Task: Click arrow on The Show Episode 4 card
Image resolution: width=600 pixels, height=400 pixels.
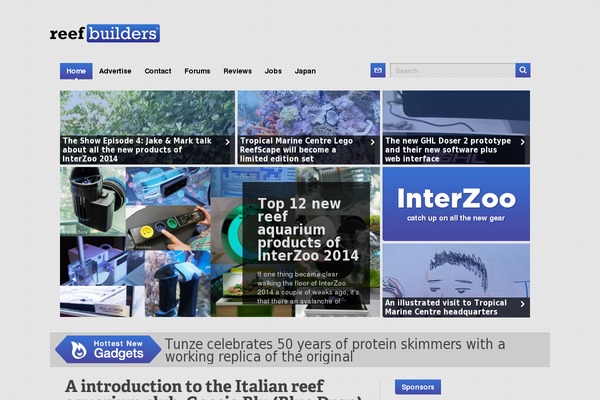Action: tap(228, 142)
